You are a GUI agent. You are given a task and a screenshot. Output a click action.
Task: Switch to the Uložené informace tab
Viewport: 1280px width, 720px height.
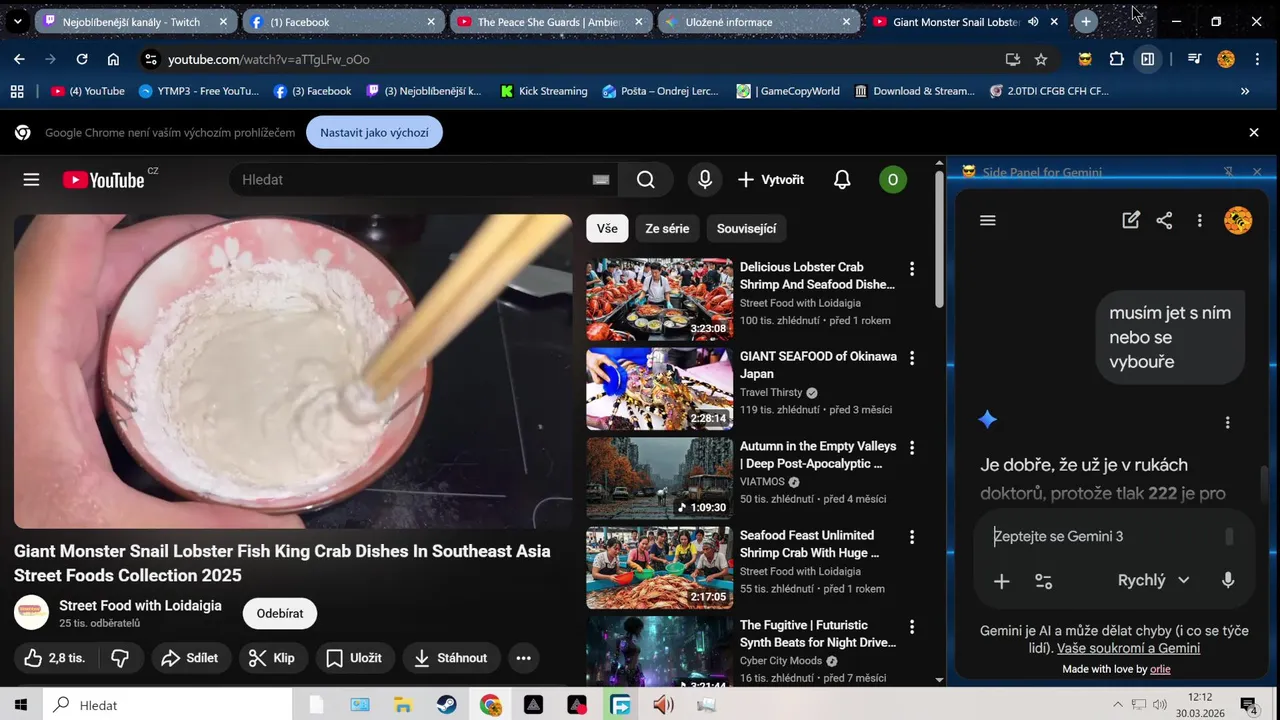tap(758, 22)
